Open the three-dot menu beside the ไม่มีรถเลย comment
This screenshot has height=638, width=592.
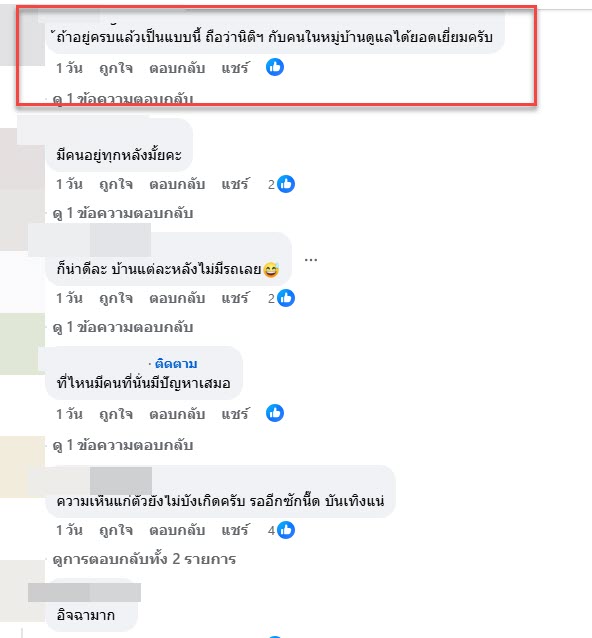pyautogui.click(x=311, y=259)
